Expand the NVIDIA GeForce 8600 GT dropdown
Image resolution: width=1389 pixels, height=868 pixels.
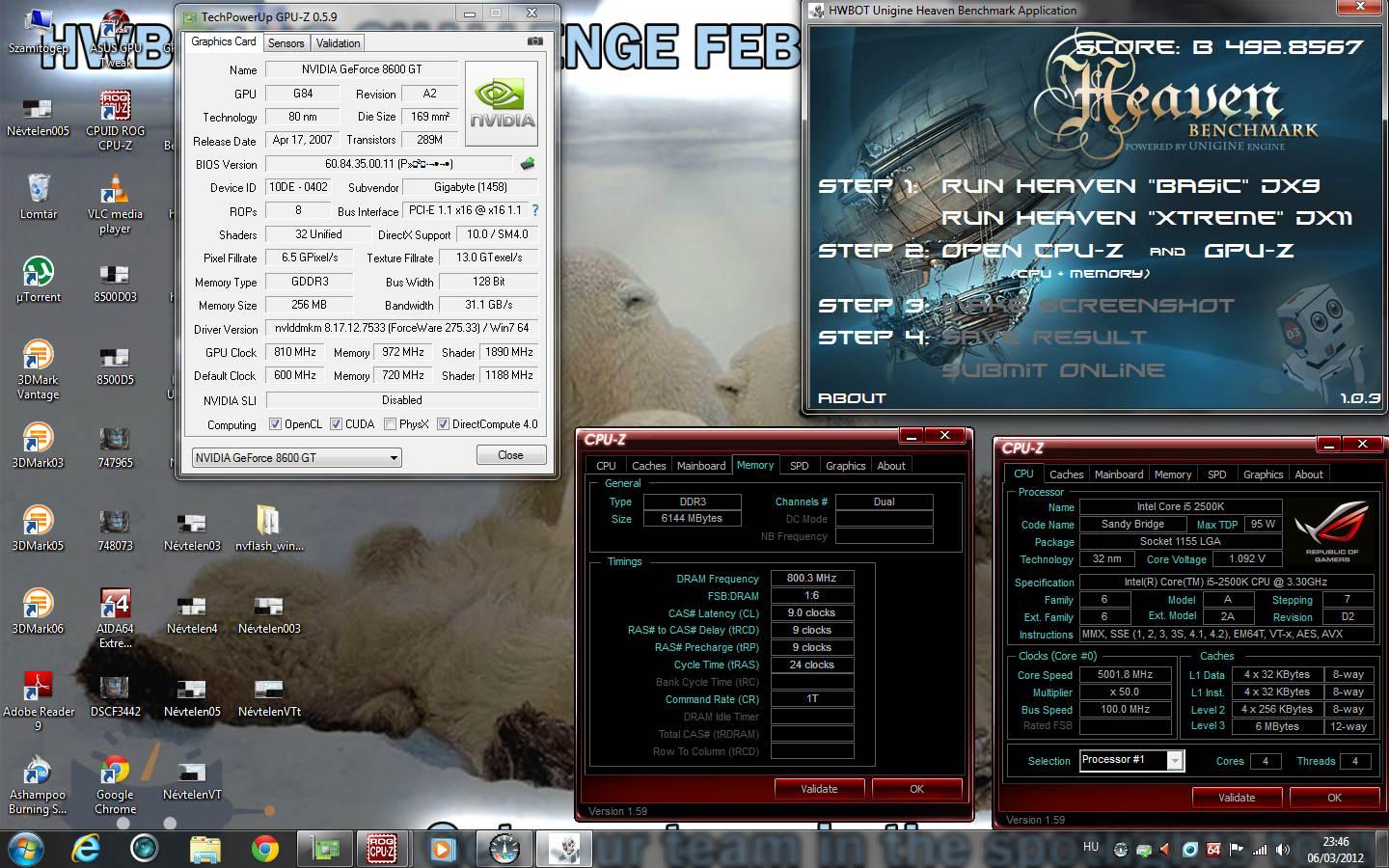pos(297,457)
